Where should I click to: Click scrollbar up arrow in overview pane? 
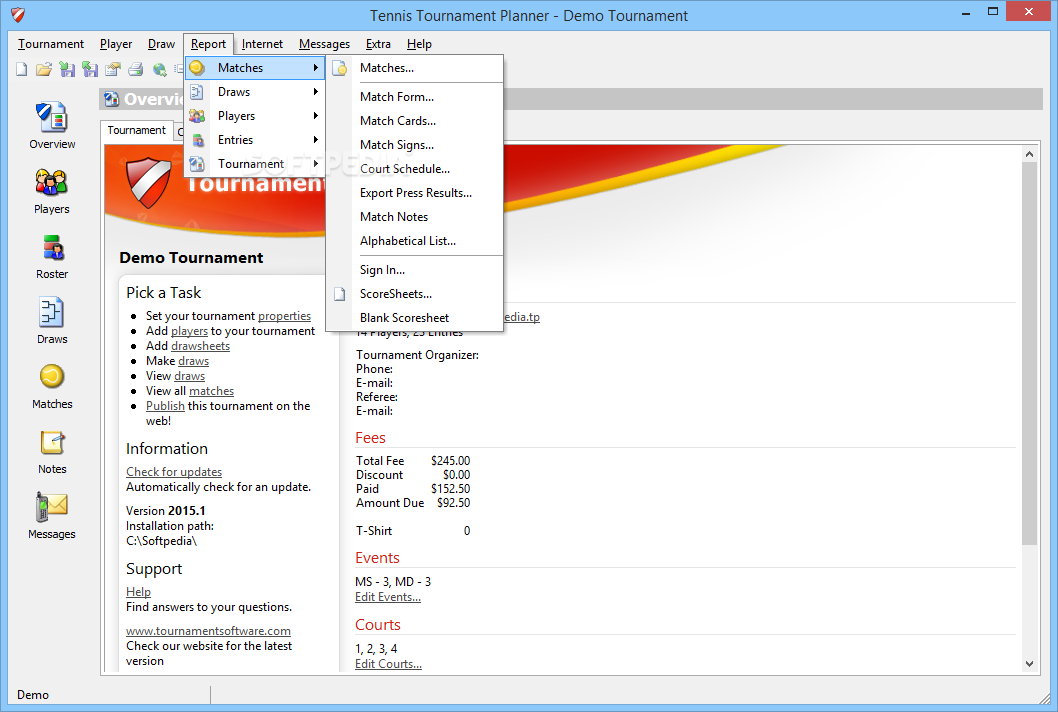pos(1029,154)
